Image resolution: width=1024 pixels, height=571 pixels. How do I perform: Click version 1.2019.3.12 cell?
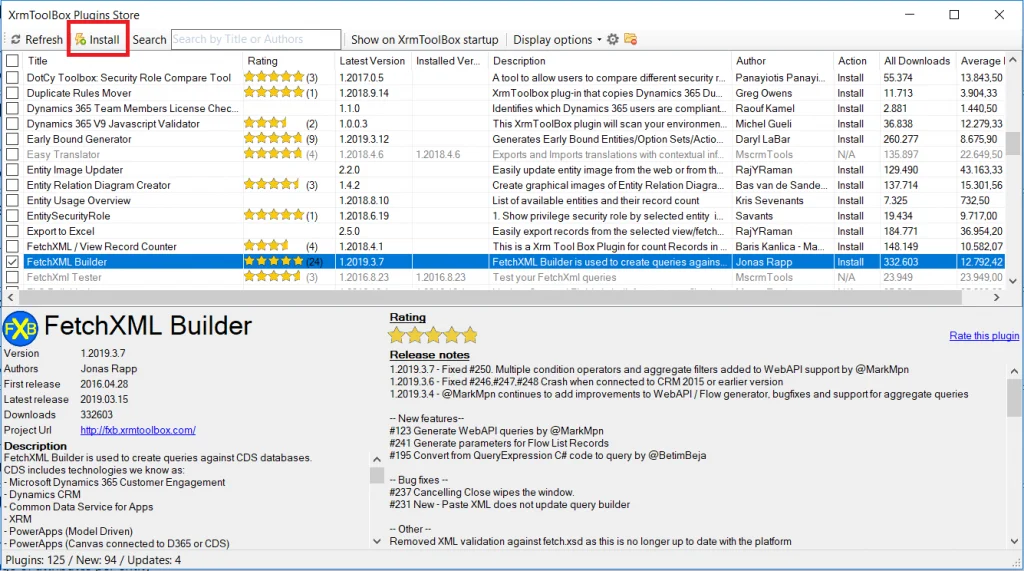(x=364, y=139)
